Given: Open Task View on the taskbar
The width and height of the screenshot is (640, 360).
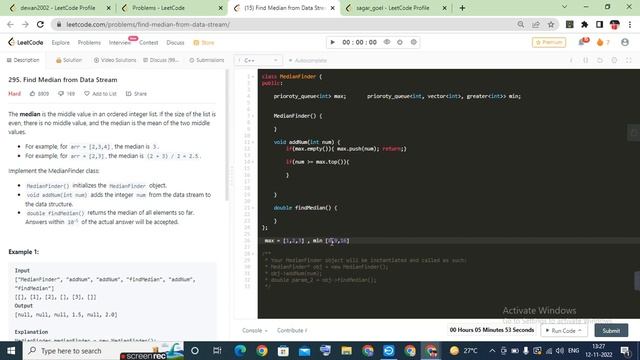Looking at the screenshot, I should (217, 351).
